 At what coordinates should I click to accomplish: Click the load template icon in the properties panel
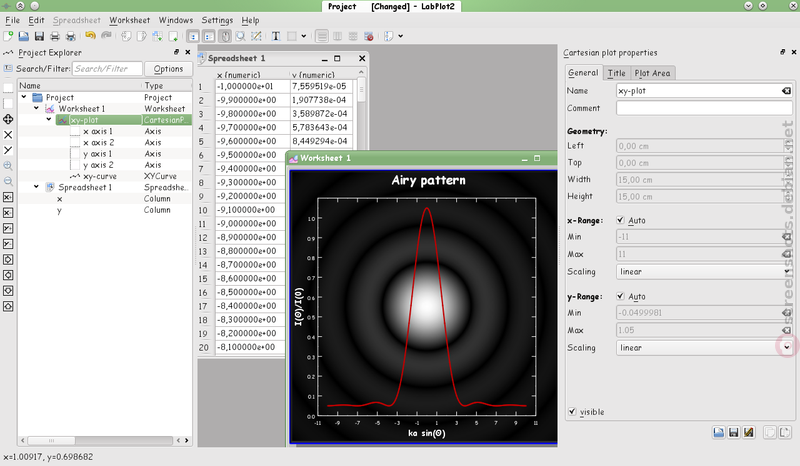point(718,432)
